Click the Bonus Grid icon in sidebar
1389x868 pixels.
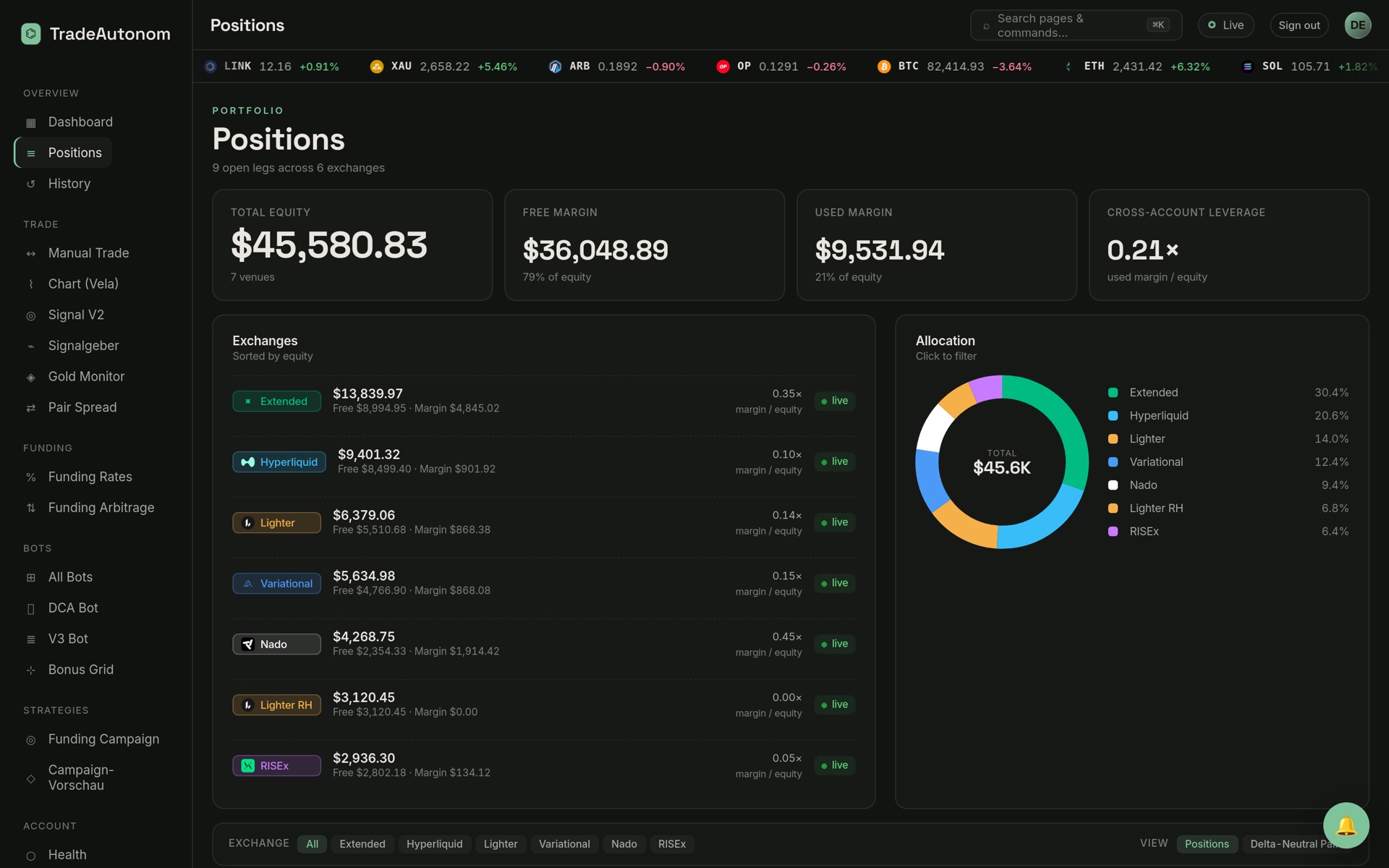click(30, 670)
